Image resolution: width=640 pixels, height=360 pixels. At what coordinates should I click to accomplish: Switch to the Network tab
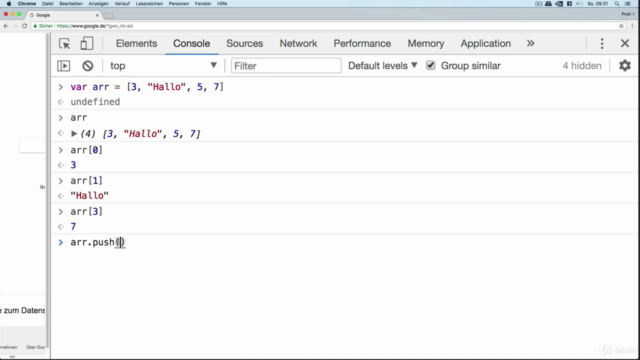tap(298, 43)
